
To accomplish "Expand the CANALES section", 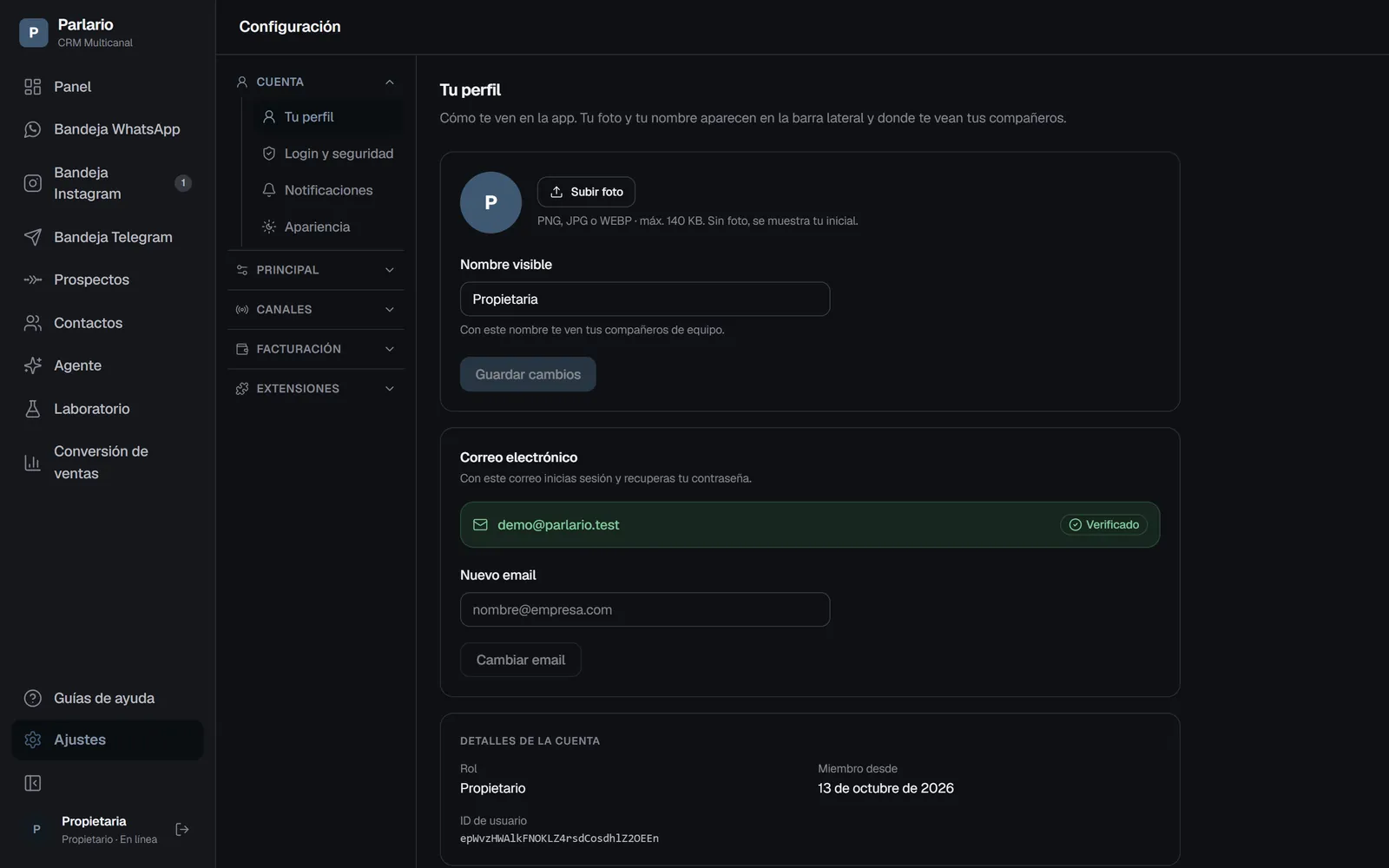I will 315,310.
